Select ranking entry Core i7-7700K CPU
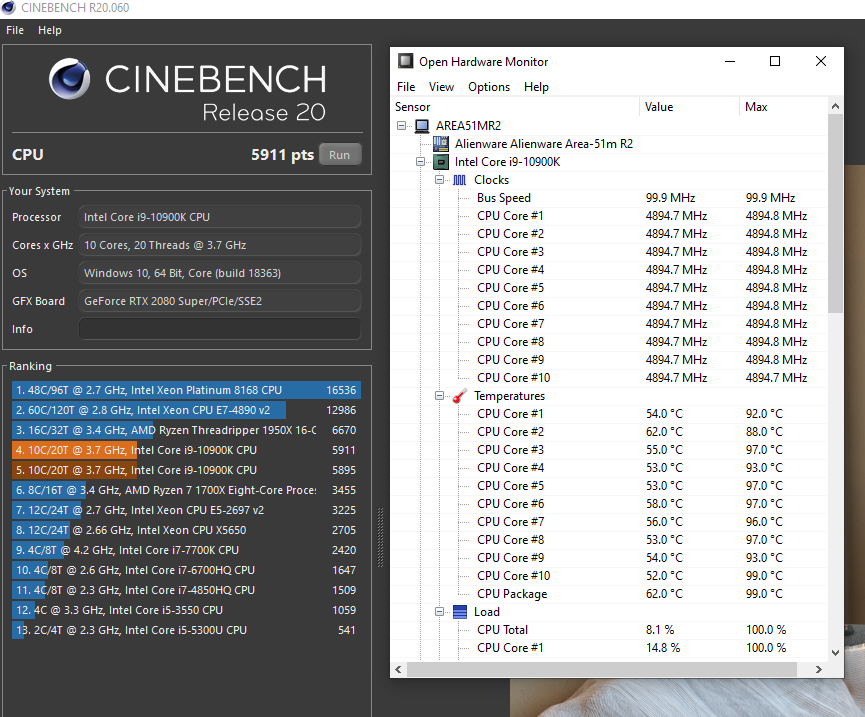 pyautogui.click(x=186, y=550)
